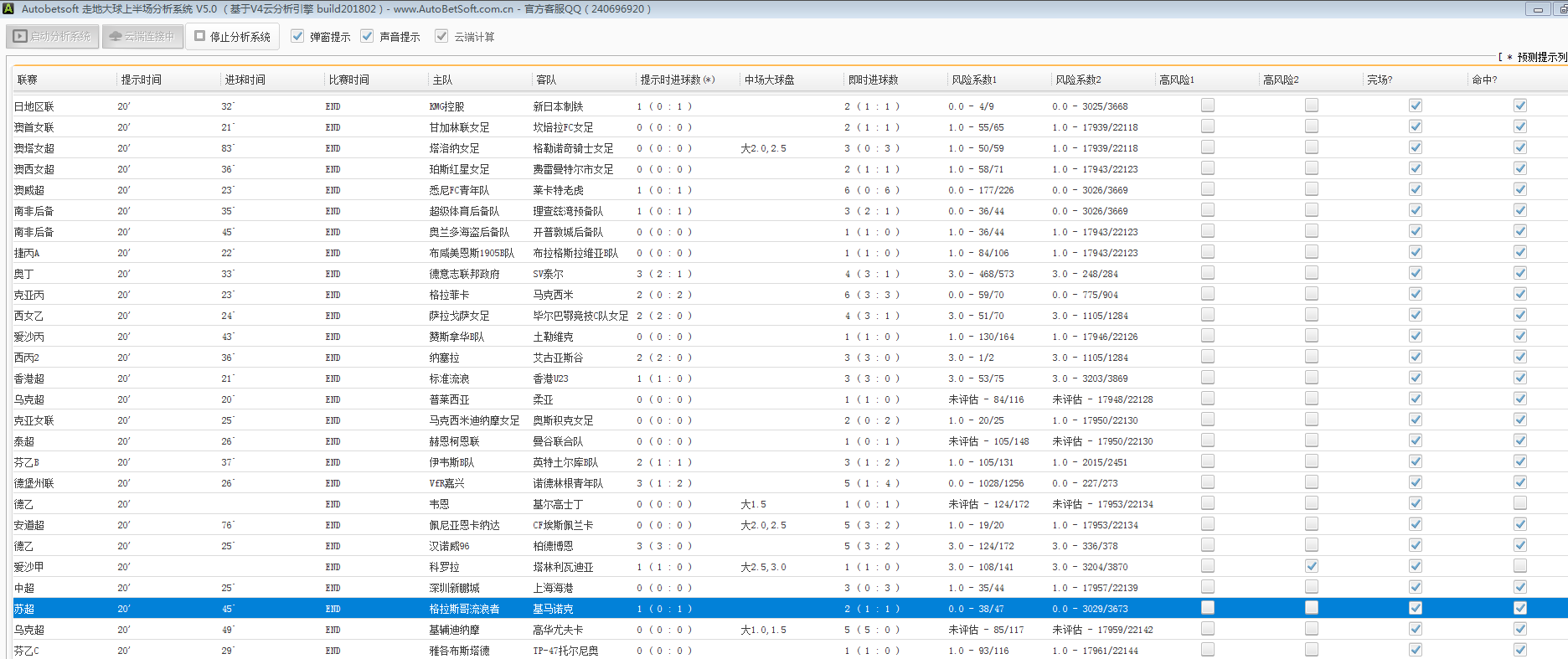Click the 提示时间 column header
This screenshot has height=659, width=1568.
(x=141, y=80)
